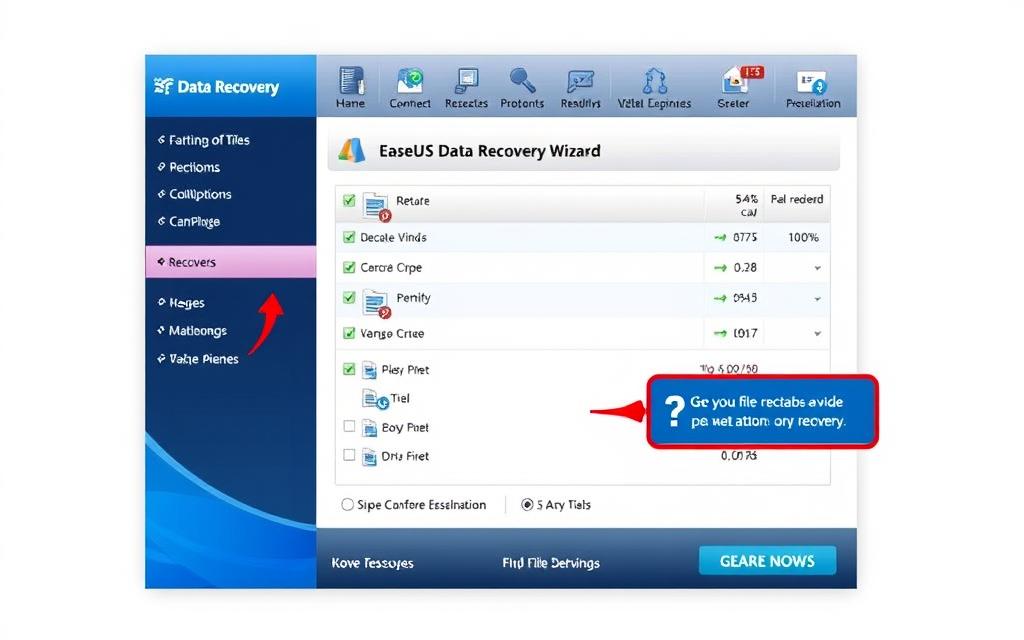
Task: Click the green arrow beside 0345
Action: point(720,298)
